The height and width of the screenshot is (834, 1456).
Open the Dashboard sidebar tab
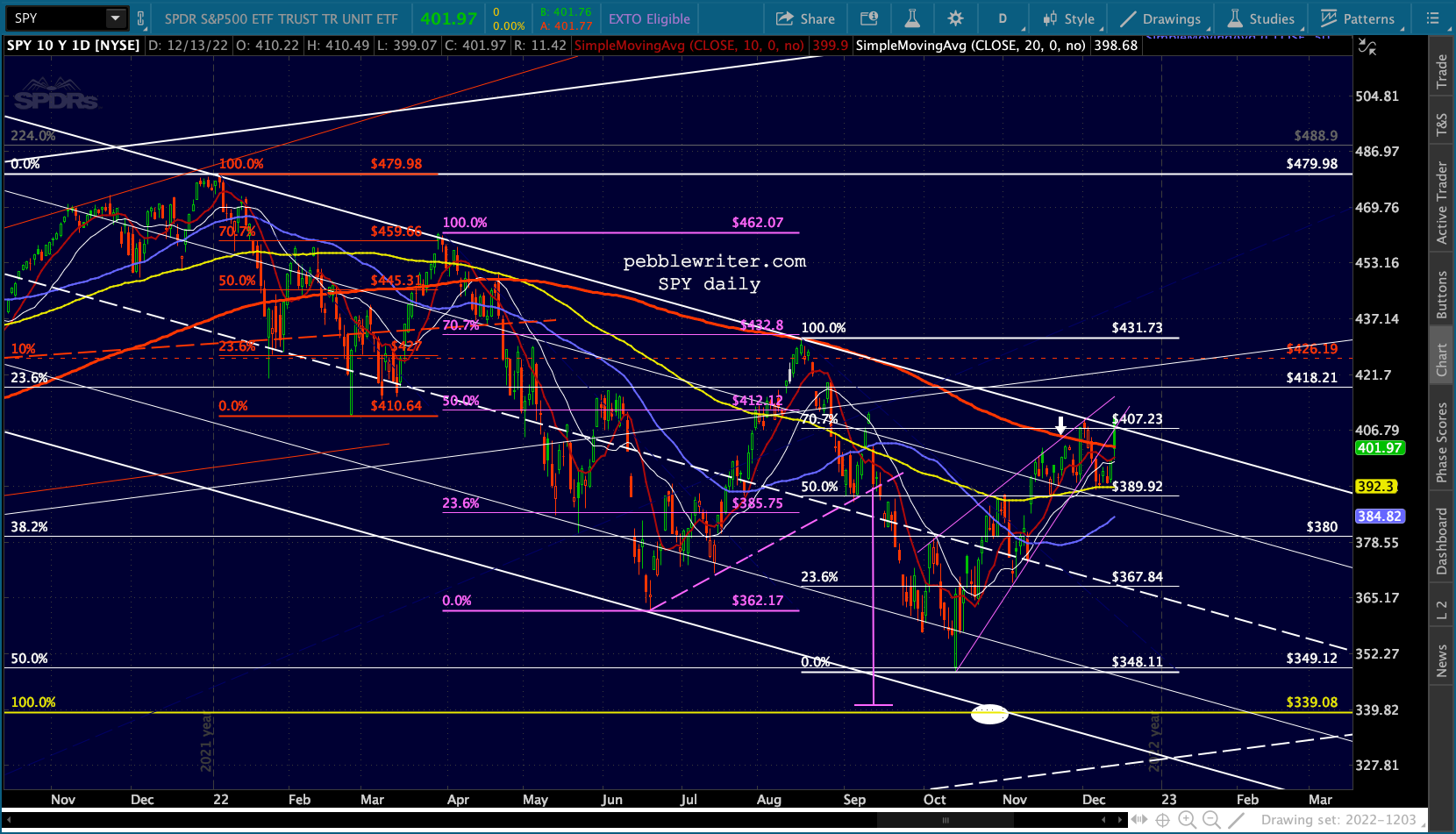1442,542
